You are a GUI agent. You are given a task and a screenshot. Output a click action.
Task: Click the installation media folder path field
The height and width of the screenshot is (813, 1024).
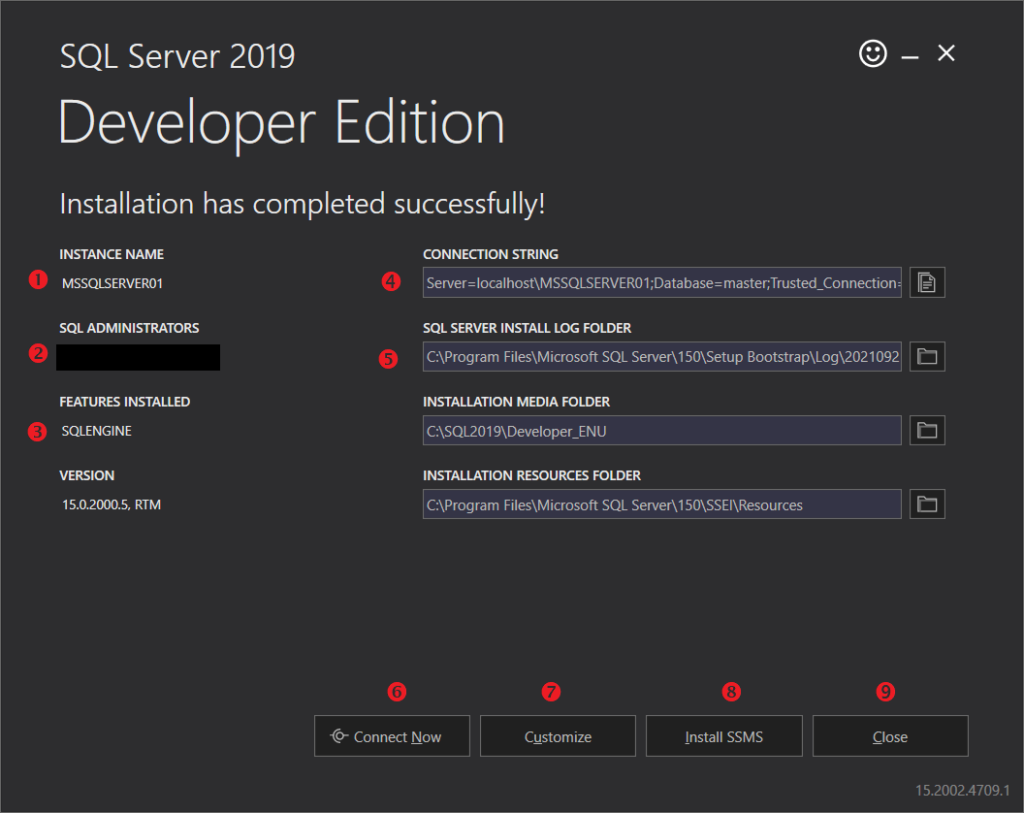(x=662, y=430)
